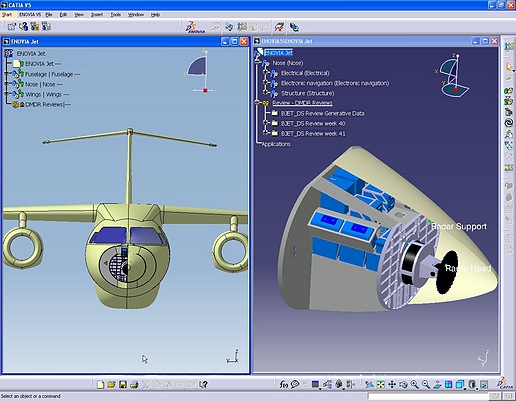Expand the Electronic navigation node
516x401 pixels.
pos(265,82)
